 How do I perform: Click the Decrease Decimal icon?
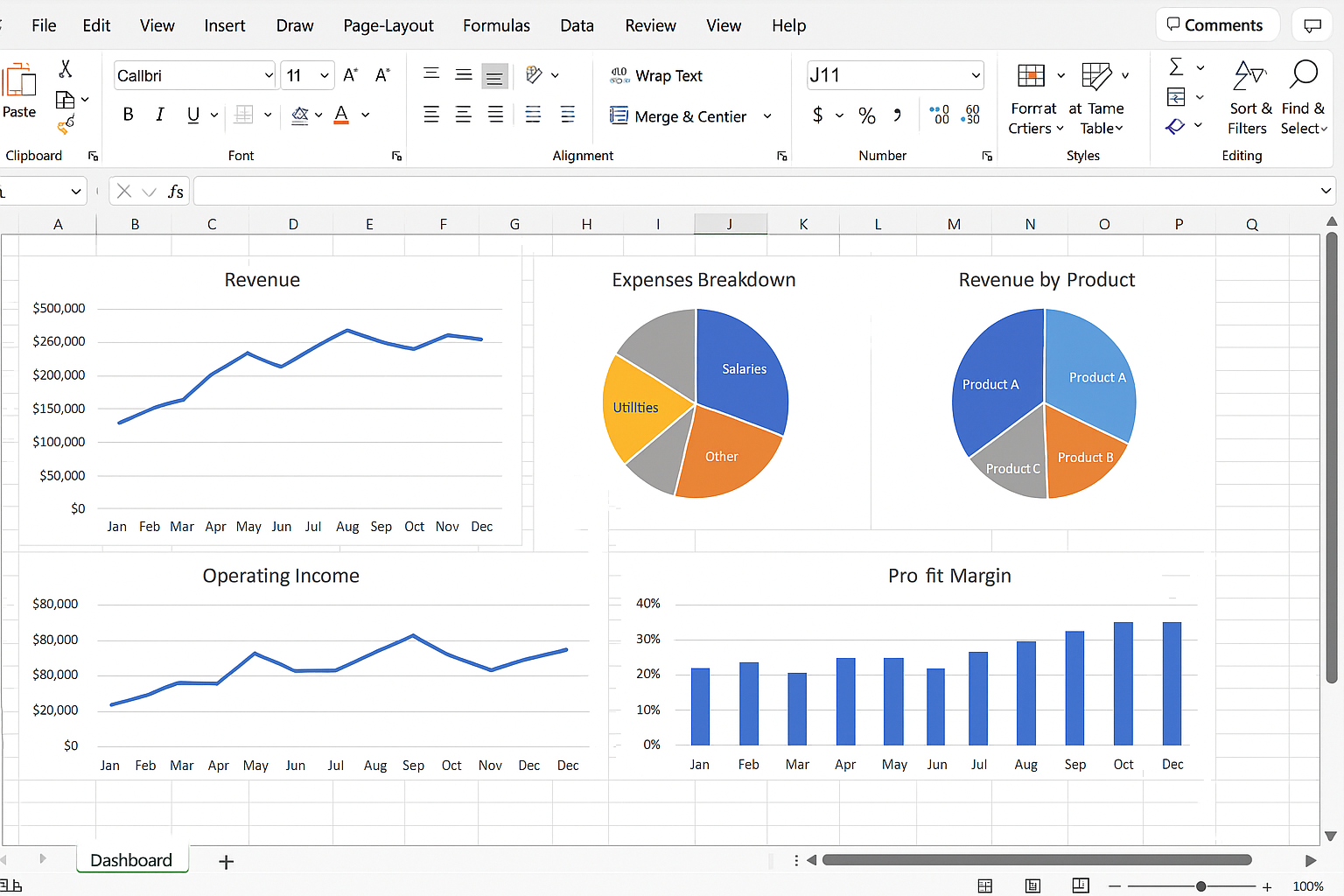click(971, 115)
